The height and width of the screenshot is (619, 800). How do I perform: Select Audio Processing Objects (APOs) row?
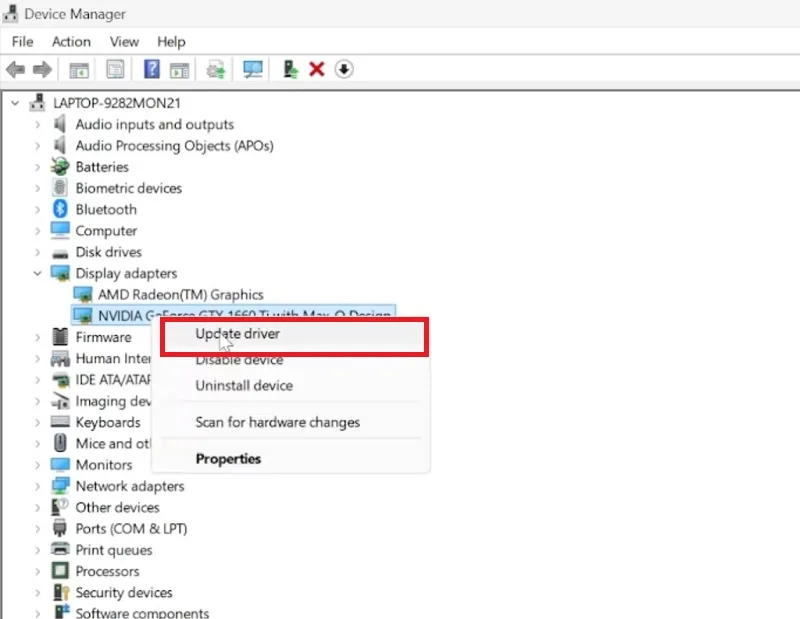[174, 146]
